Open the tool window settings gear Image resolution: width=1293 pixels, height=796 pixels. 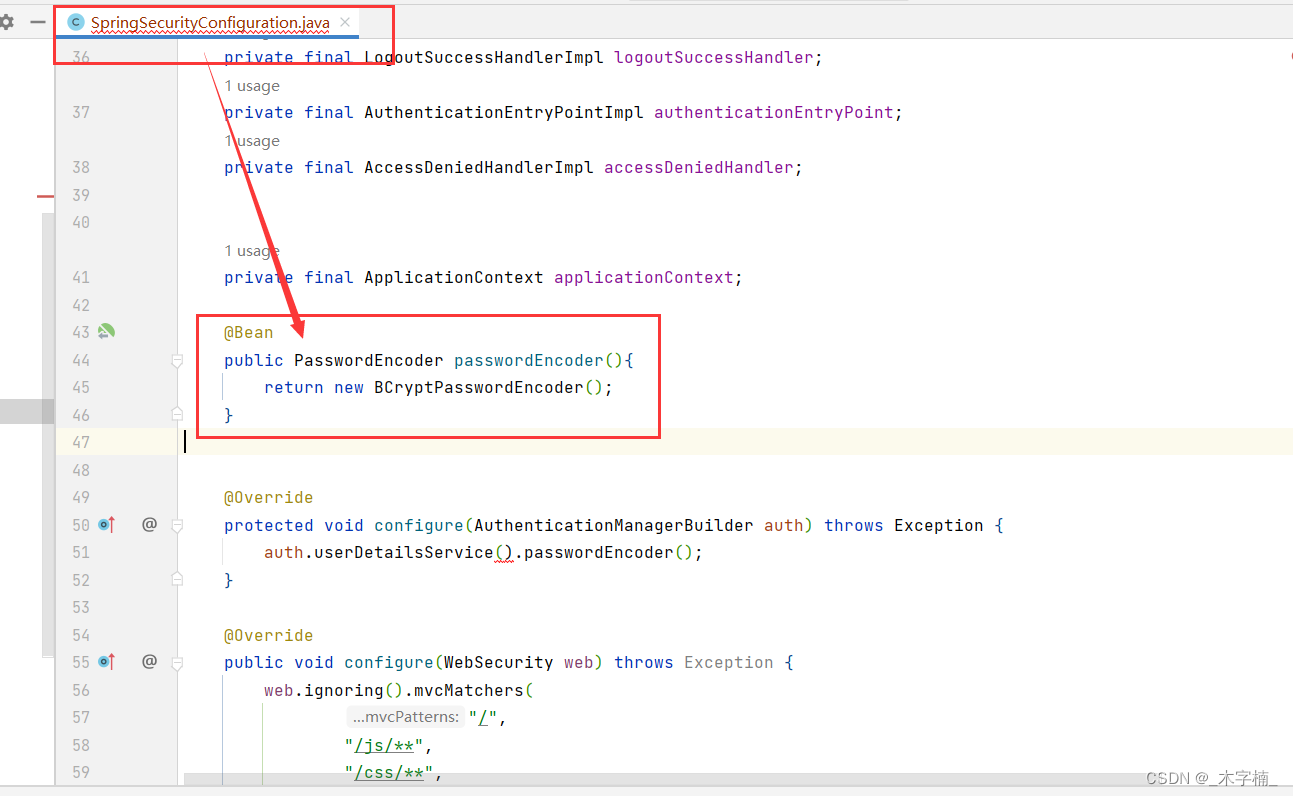click(7, 21)
